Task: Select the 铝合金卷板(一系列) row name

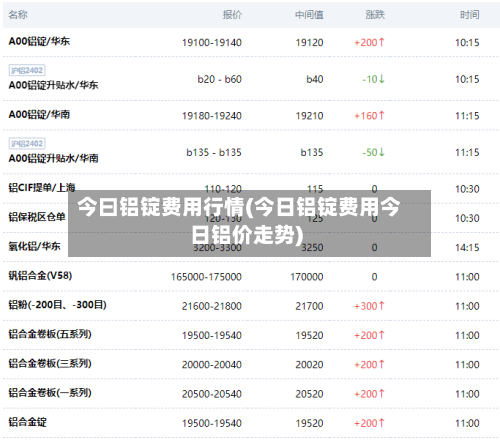Action: pos(50,393)
